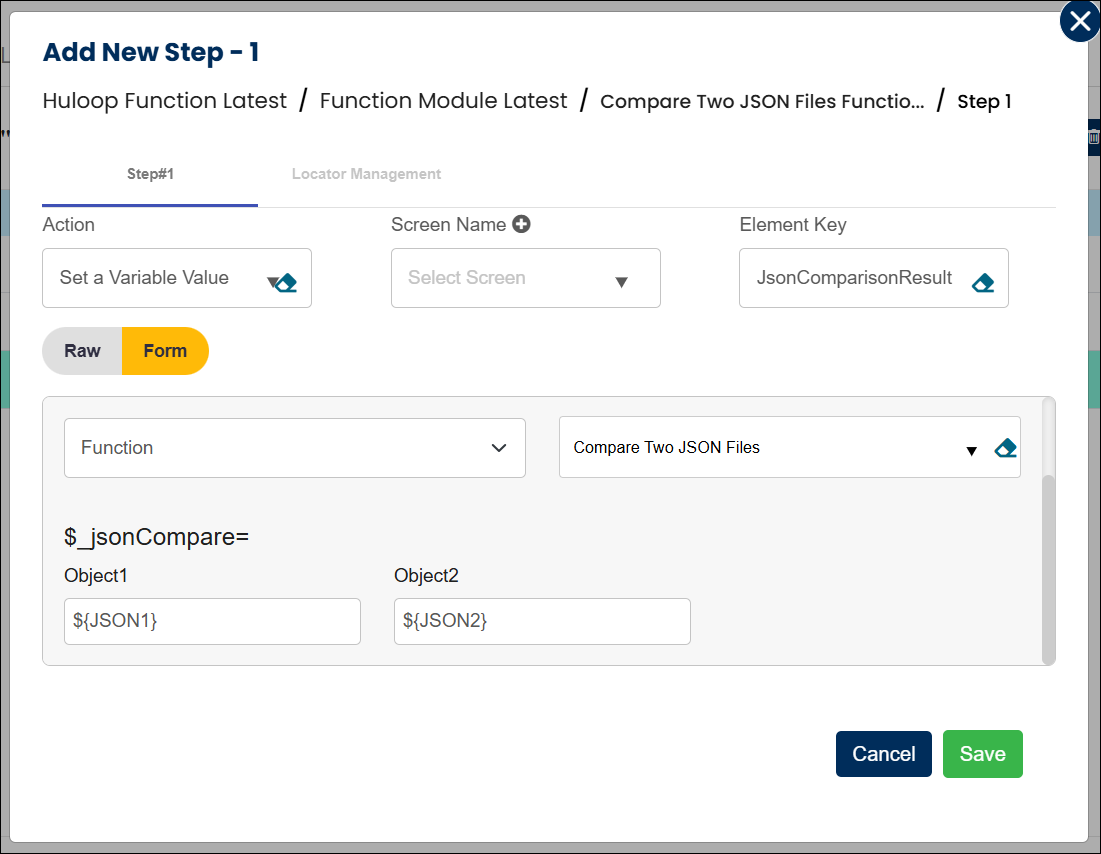Viewport: 1101px width, 854px height.
Task: Save the new step
Action: click(x=982, y=754)
